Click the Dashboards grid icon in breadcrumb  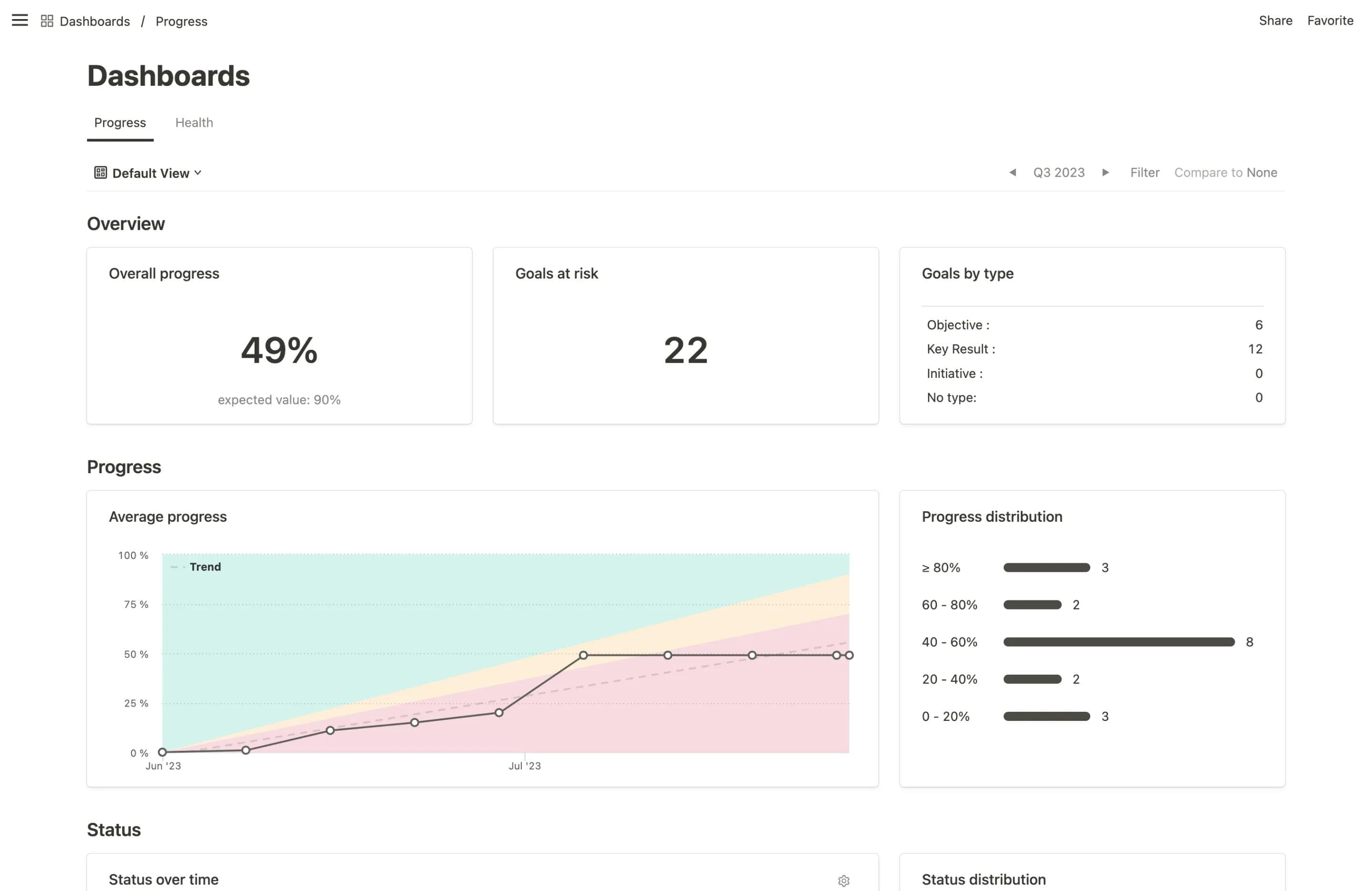[47, 20]
